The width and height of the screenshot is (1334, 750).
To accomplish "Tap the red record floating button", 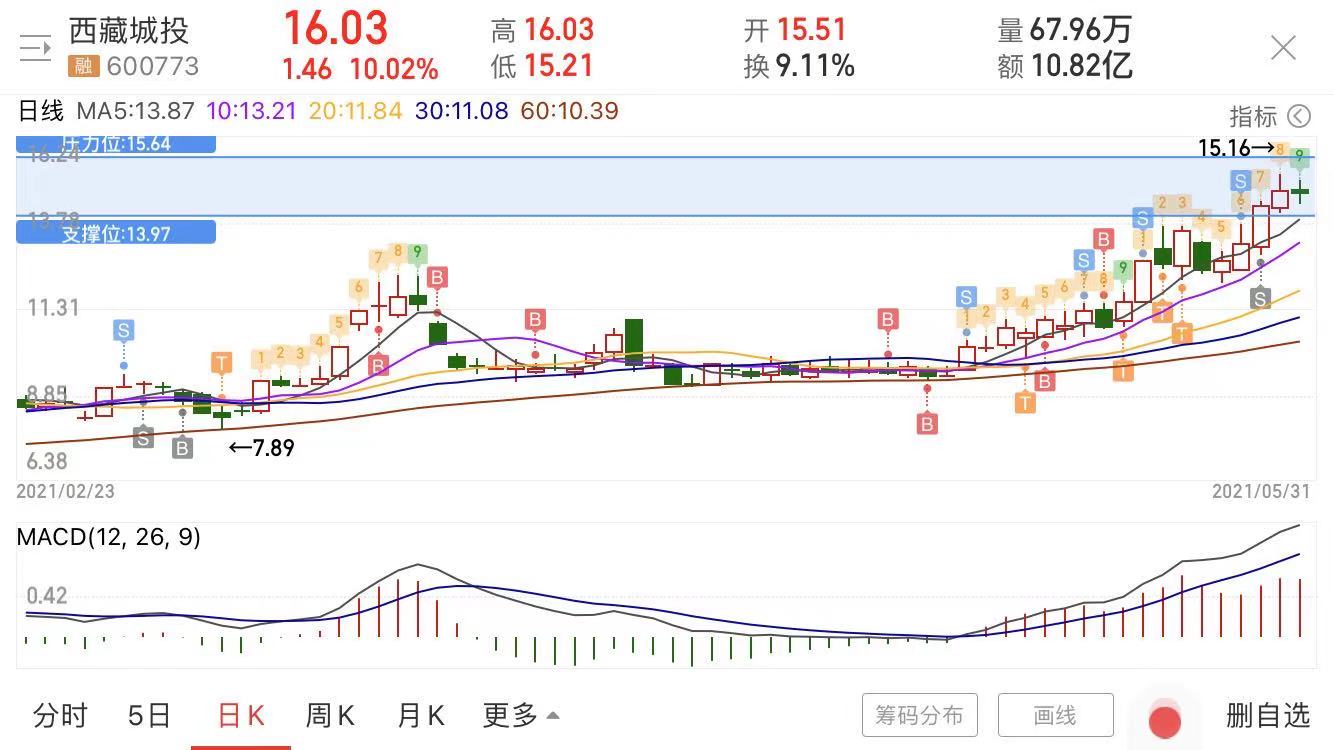I will (1164, 721).
